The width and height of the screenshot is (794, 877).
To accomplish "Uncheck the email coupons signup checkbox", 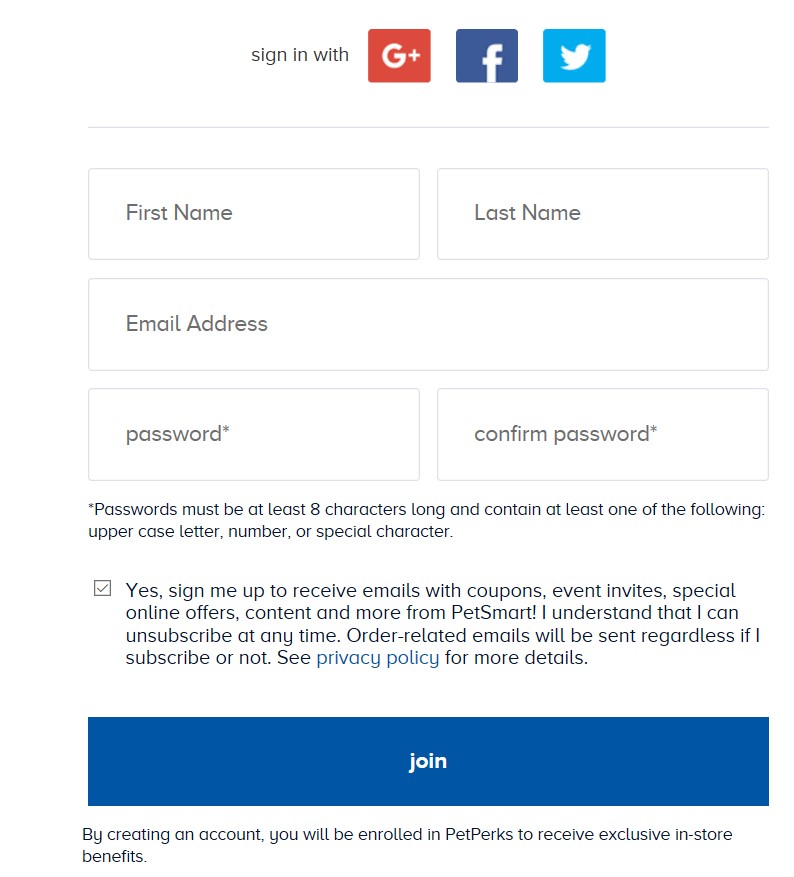I will pyautogui.click(x=102, y=588).
